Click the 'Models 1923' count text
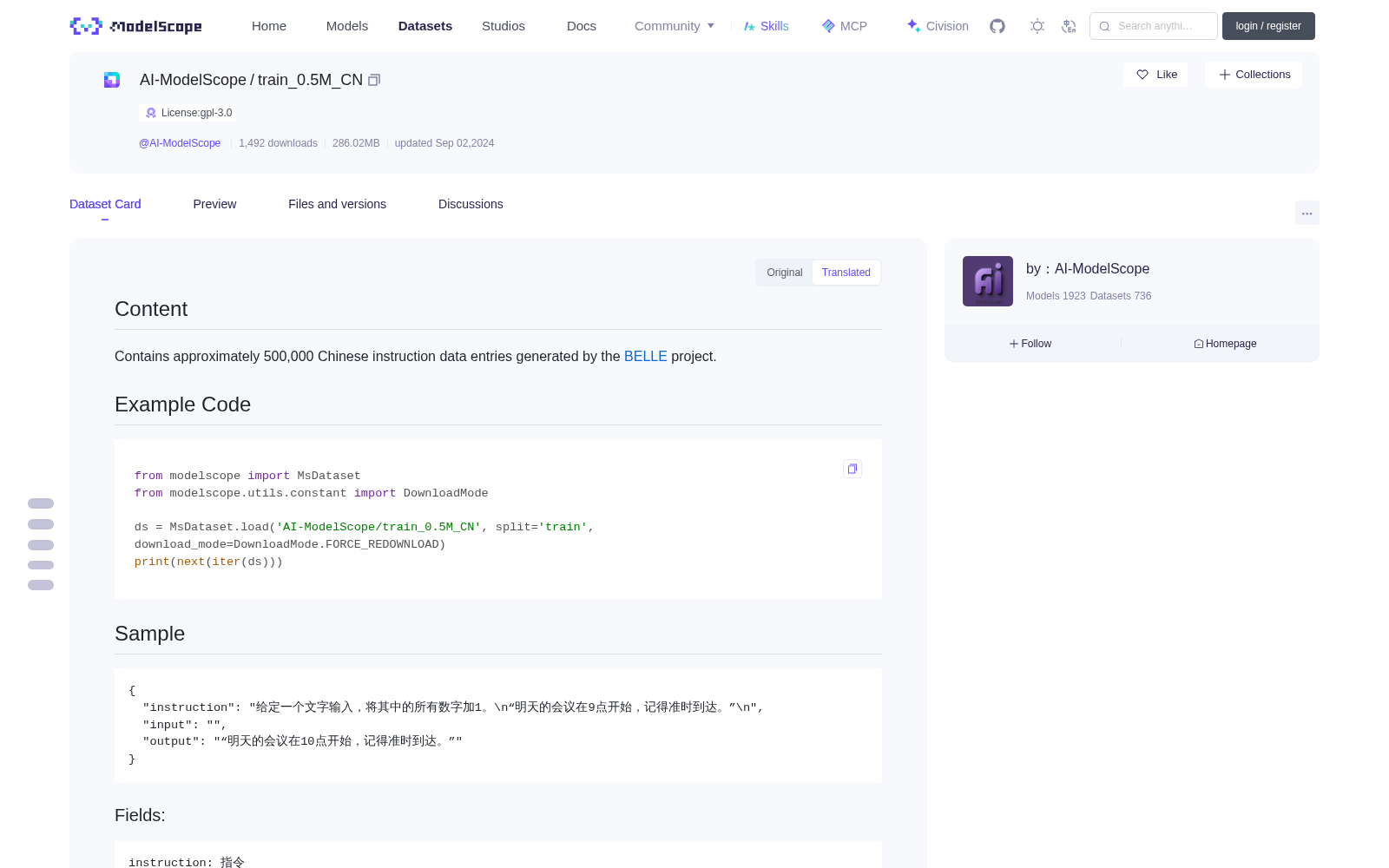 point(1056,296)
